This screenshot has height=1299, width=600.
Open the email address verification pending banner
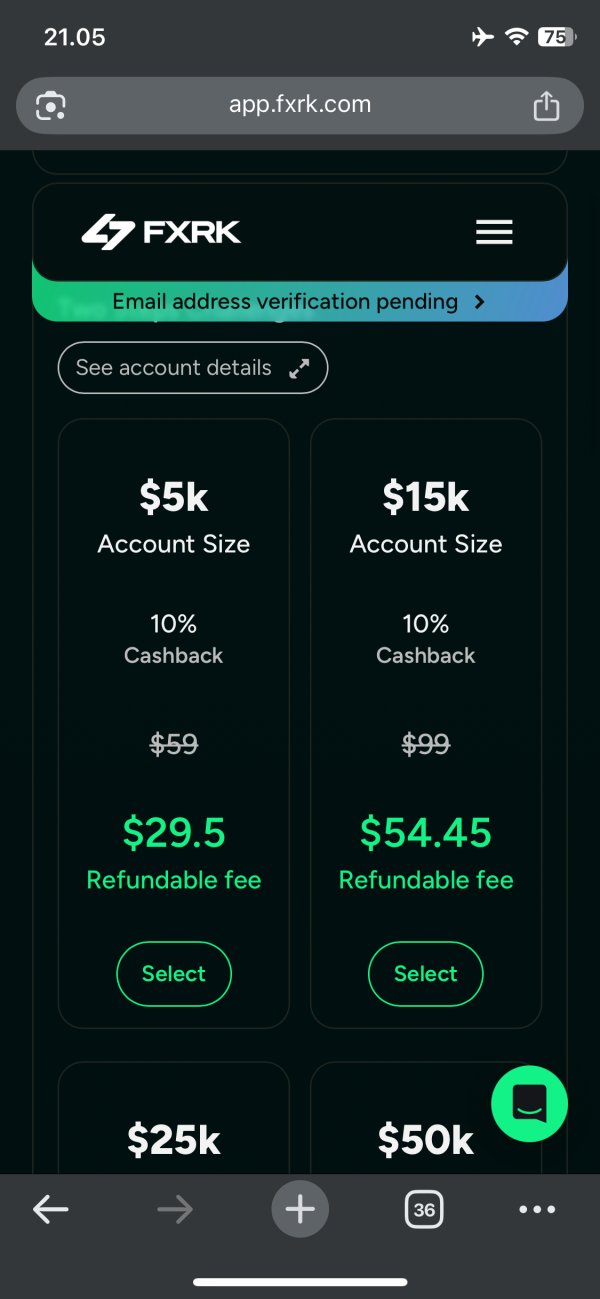tap(285, 301)
